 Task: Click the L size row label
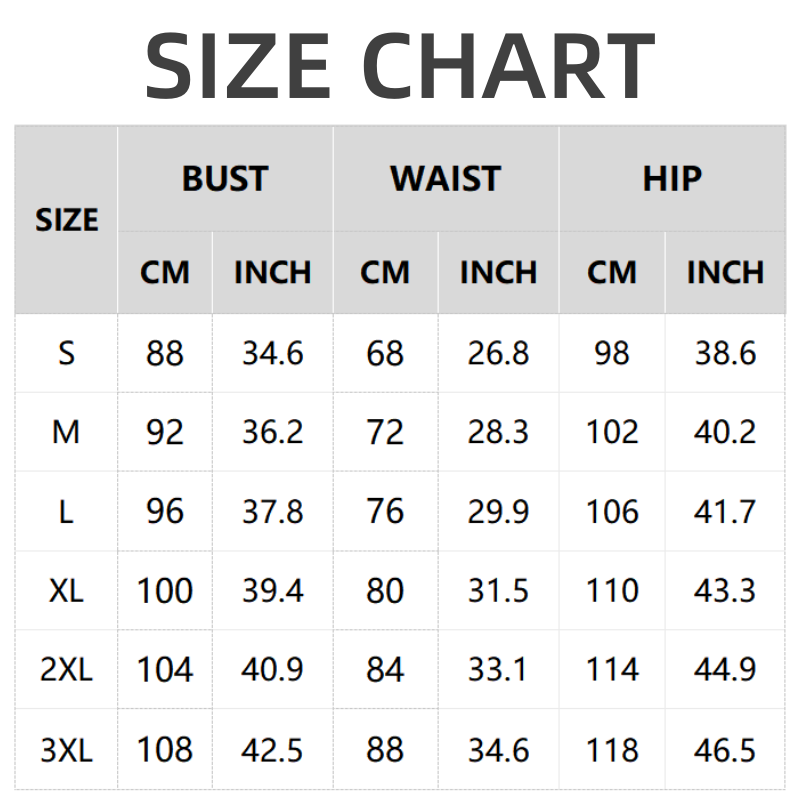point(66,511)
